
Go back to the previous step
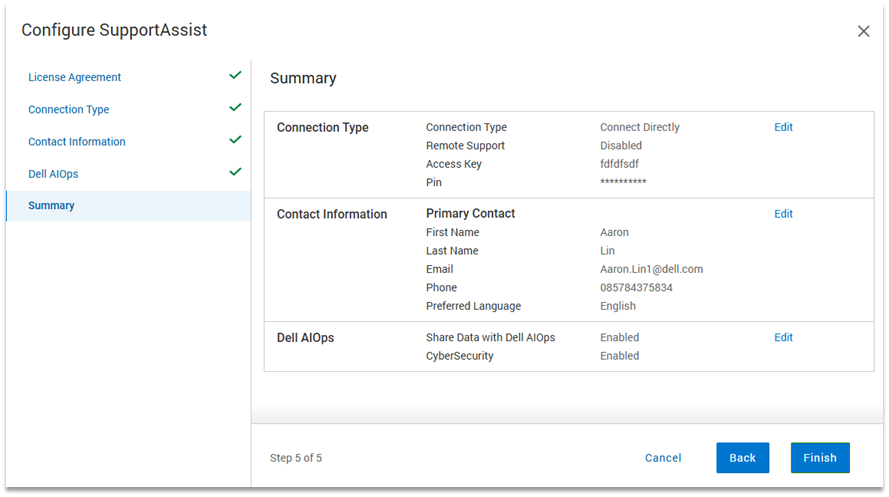click(742, 458)
